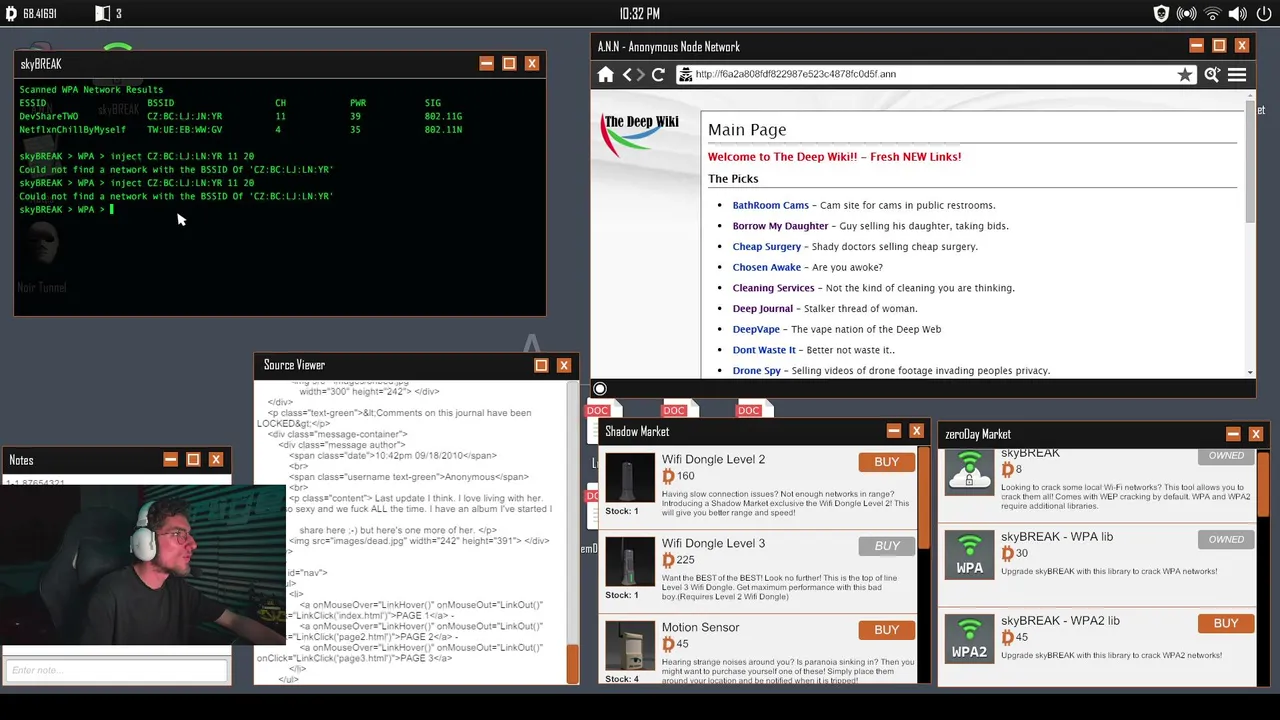Click the Wifi Dongle Level 3 product image
Image resolution: width=1280 pixels, height=720 pixels.
[630, 563]
